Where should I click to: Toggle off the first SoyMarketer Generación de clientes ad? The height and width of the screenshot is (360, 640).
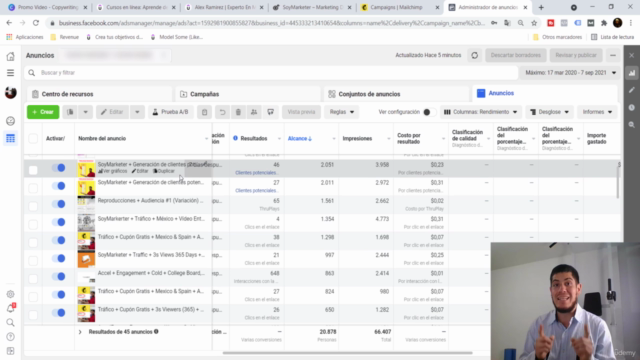point(58,168)
